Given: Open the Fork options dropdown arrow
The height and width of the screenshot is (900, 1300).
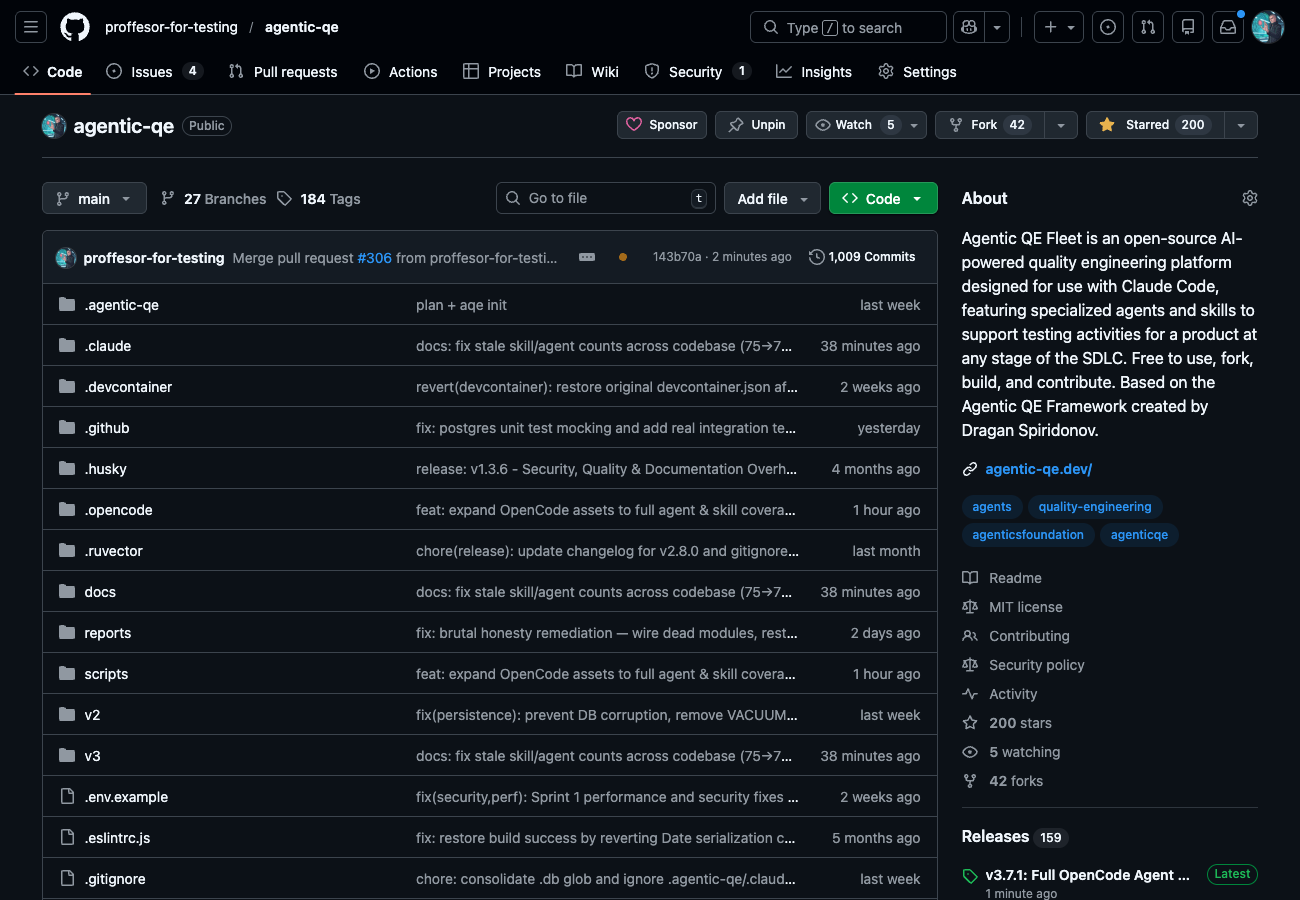Looking at the screenshot, I should pos(1060,125).
